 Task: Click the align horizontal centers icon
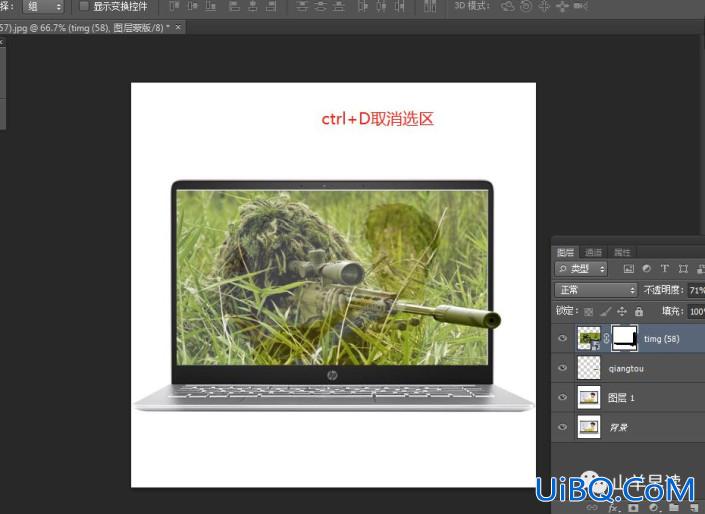(x=253, y=6)
